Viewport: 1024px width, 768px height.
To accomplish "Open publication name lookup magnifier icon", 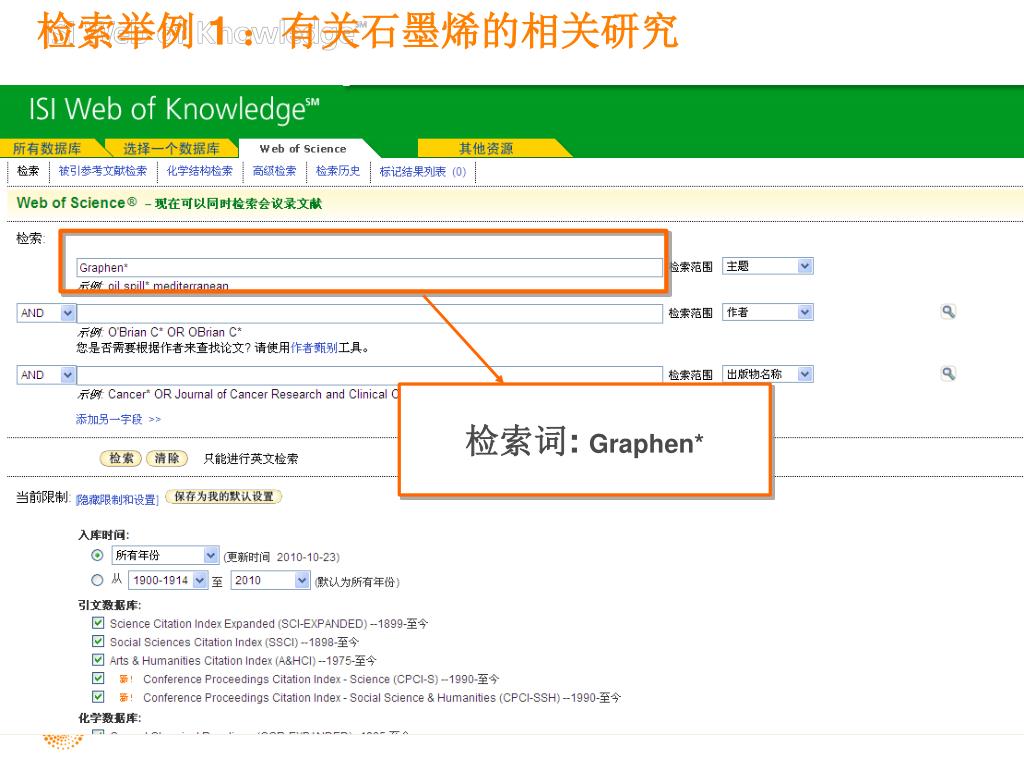I will [948, 374].
